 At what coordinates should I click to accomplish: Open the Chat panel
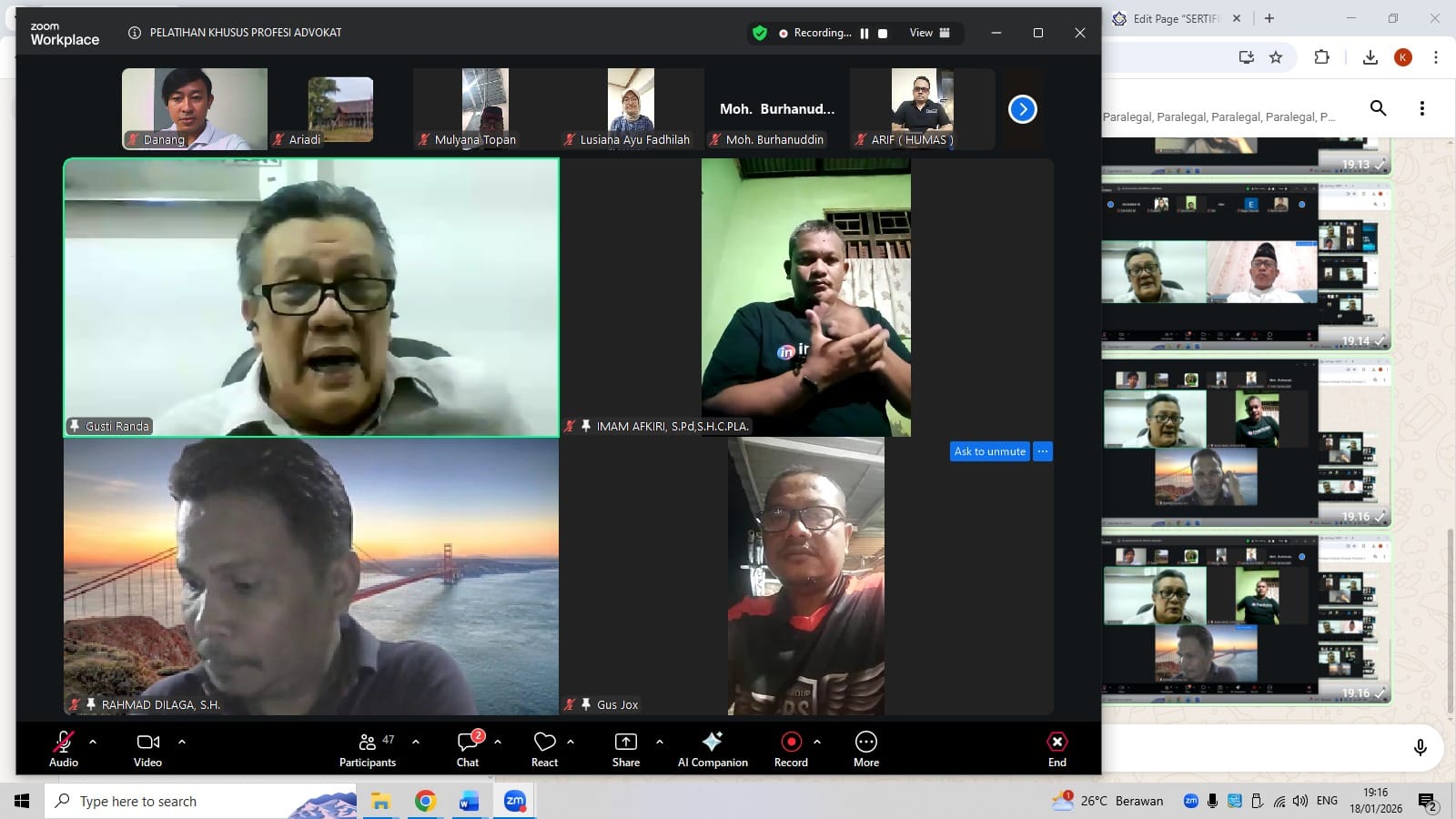(x=468, y=748)
